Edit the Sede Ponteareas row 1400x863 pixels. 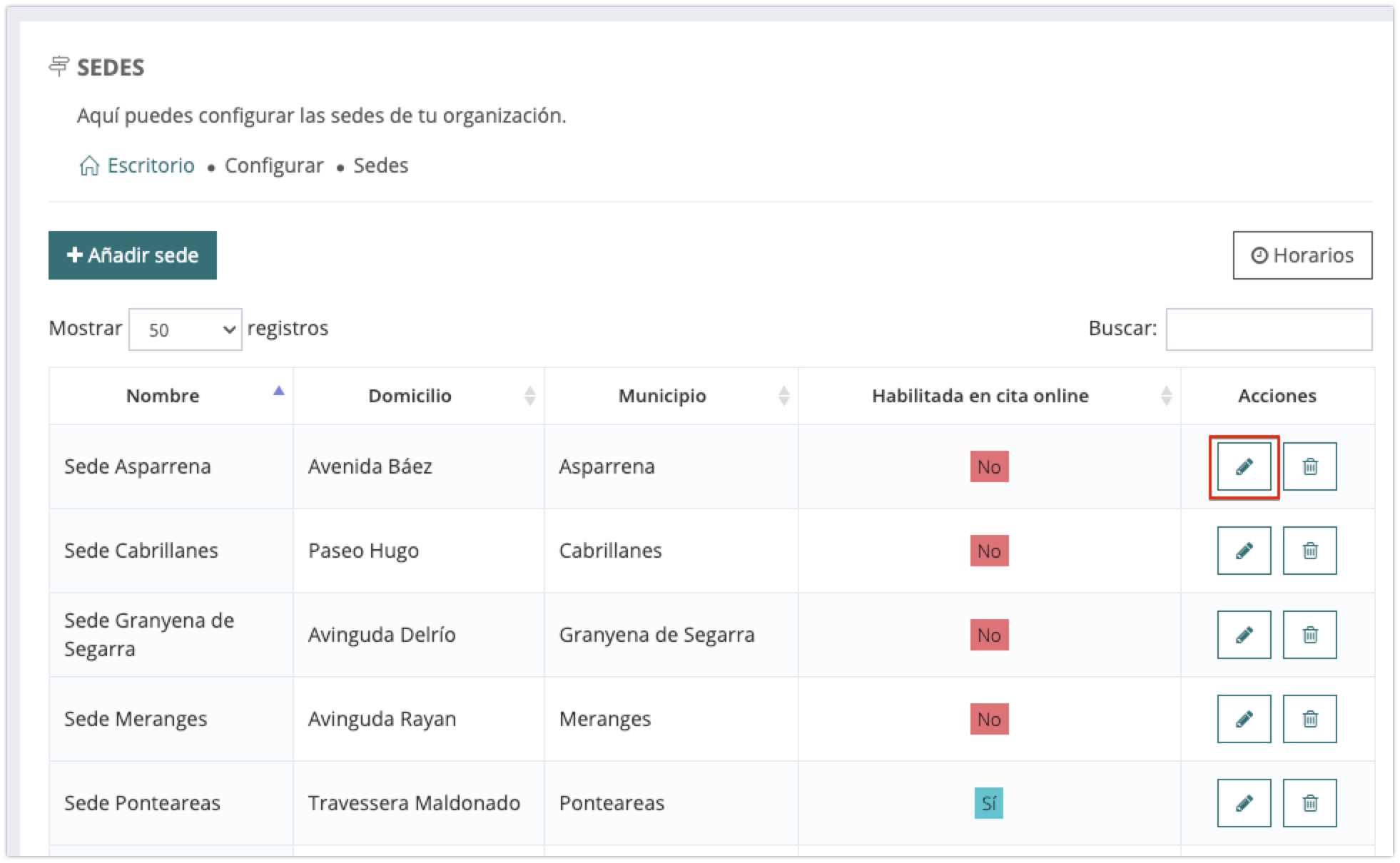click(x=1244, y=803)
